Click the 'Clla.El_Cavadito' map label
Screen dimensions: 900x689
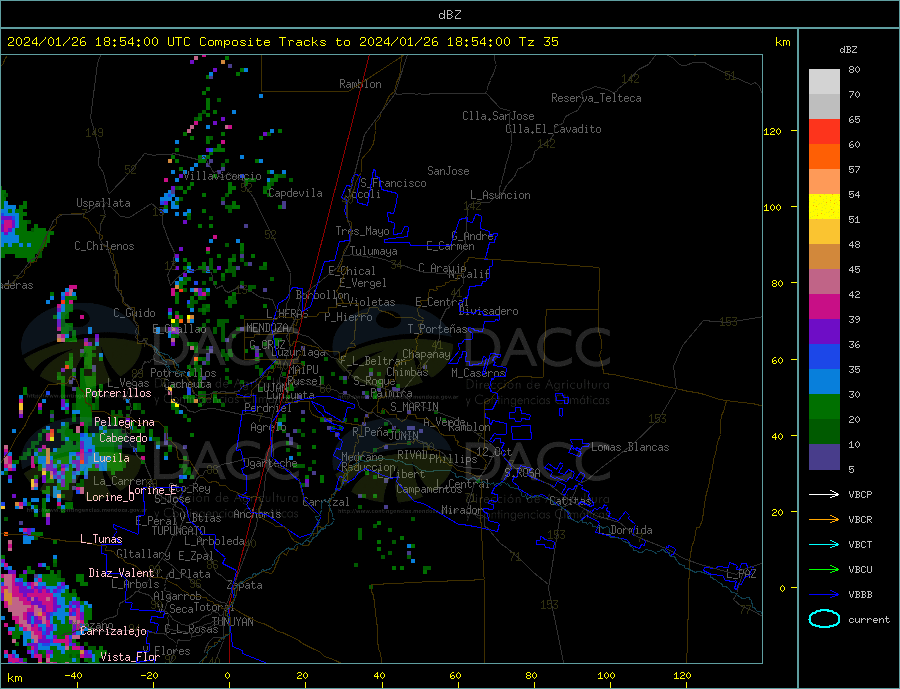(553, 129)
